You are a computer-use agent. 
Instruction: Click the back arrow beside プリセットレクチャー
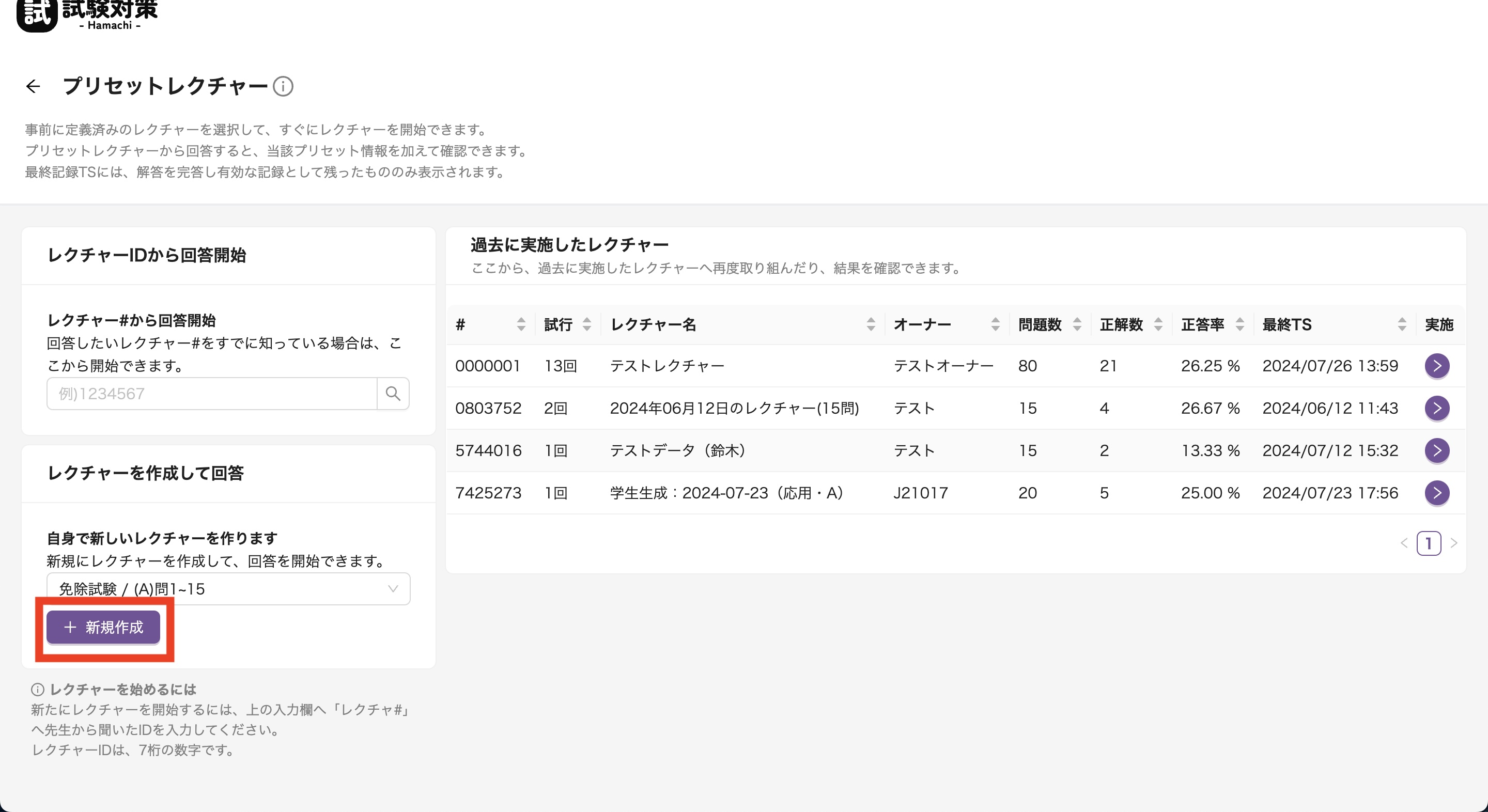click(x=34, y=87)
